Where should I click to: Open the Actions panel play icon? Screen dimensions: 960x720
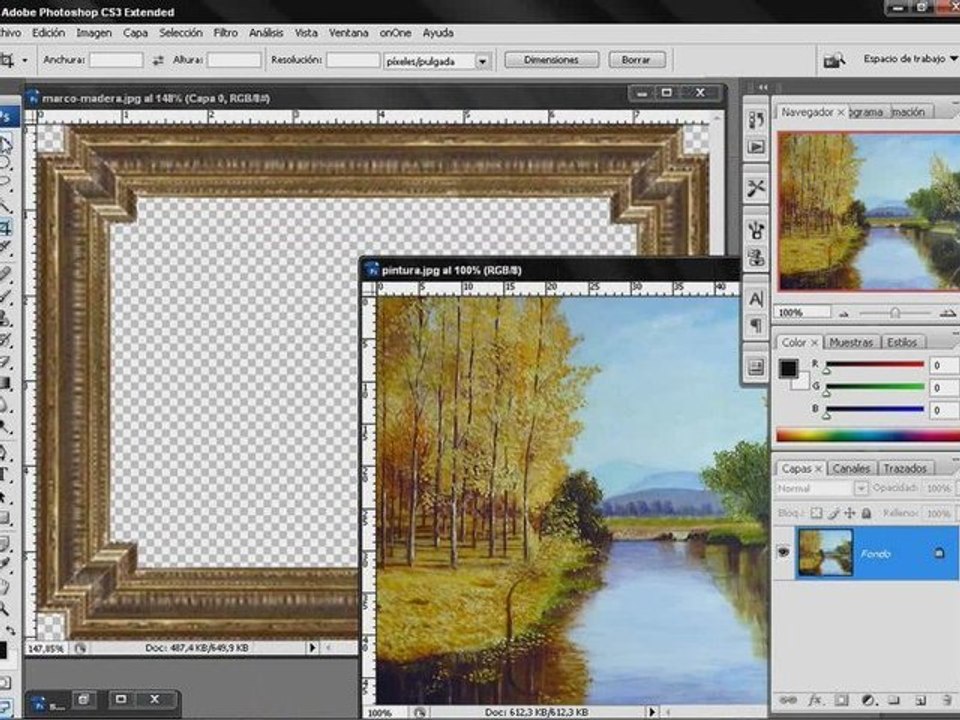tap(756, 147)
